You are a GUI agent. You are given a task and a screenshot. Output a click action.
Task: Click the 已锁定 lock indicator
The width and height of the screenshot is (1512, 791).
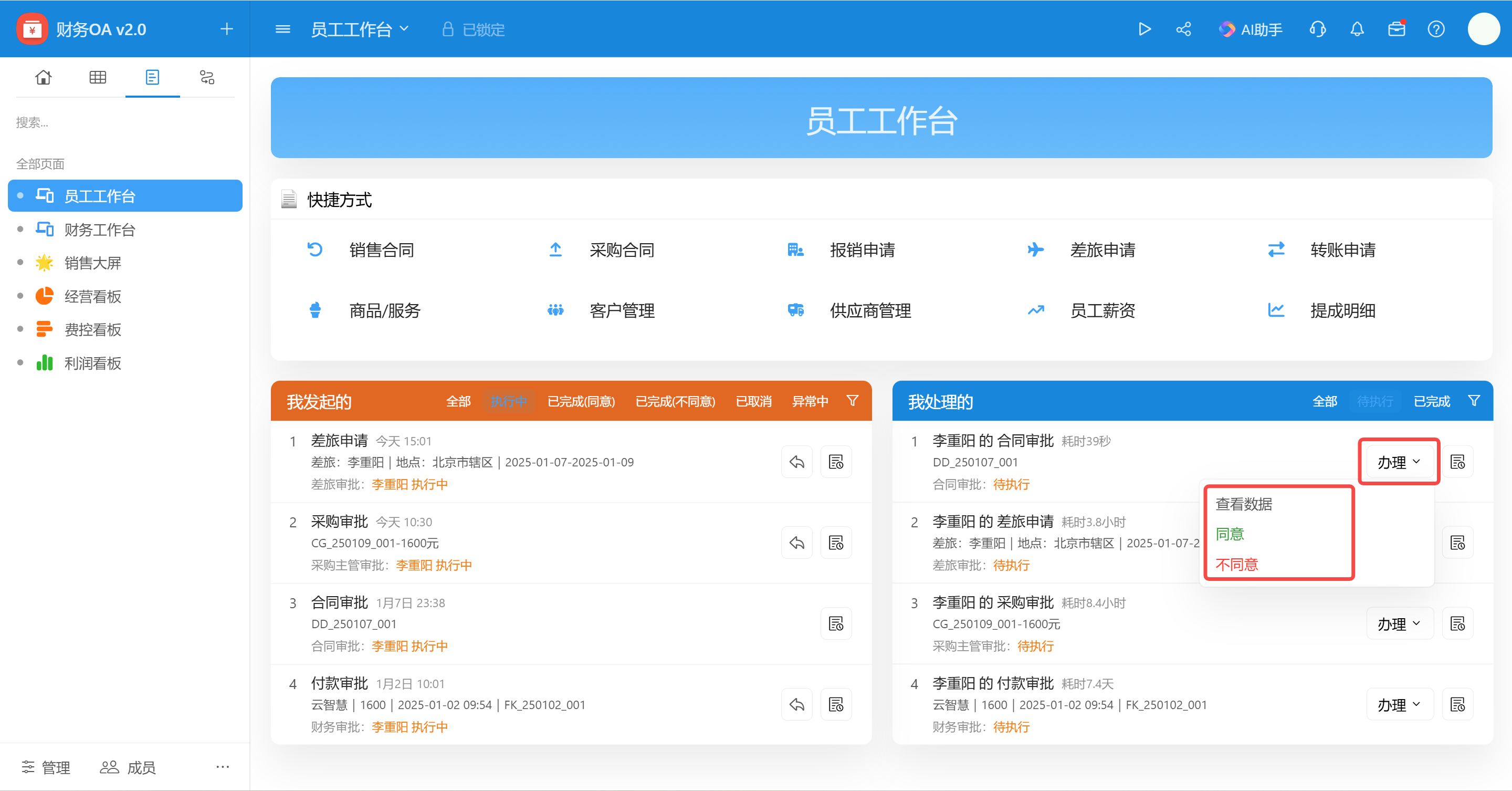(x=473, y=29)
